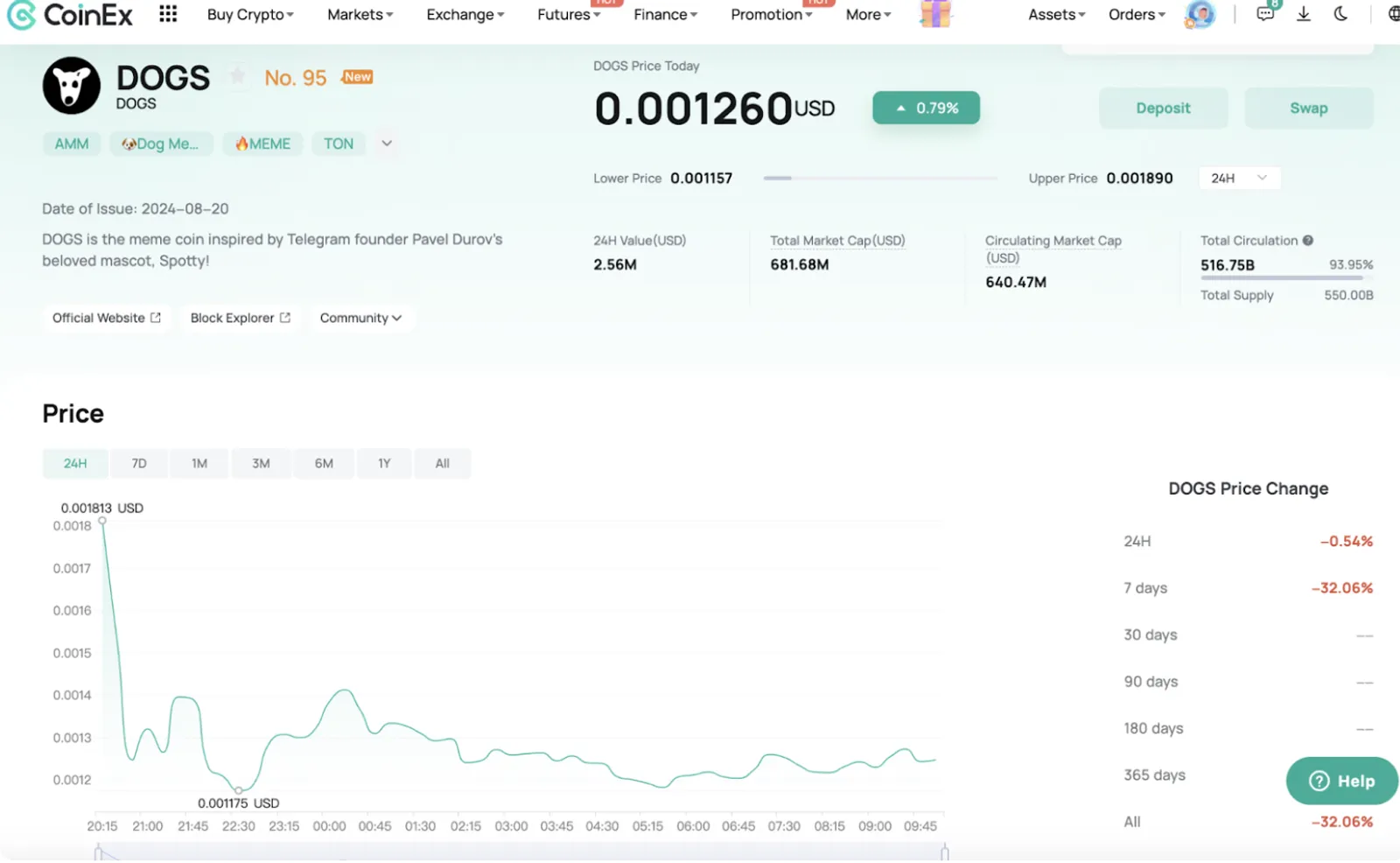Select the 3M chart tab
This screenshot has height=863, width=1400.
(x=261, y=464)
